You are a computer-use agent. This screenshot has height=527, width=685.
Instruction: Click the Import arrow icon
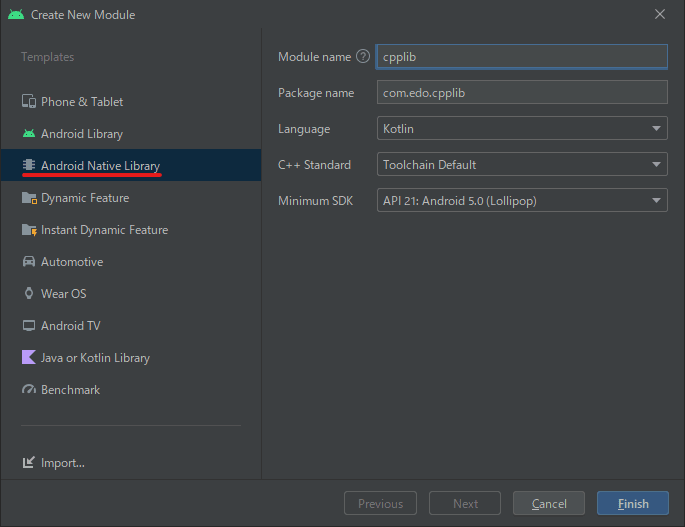click(x=29, y=462)
